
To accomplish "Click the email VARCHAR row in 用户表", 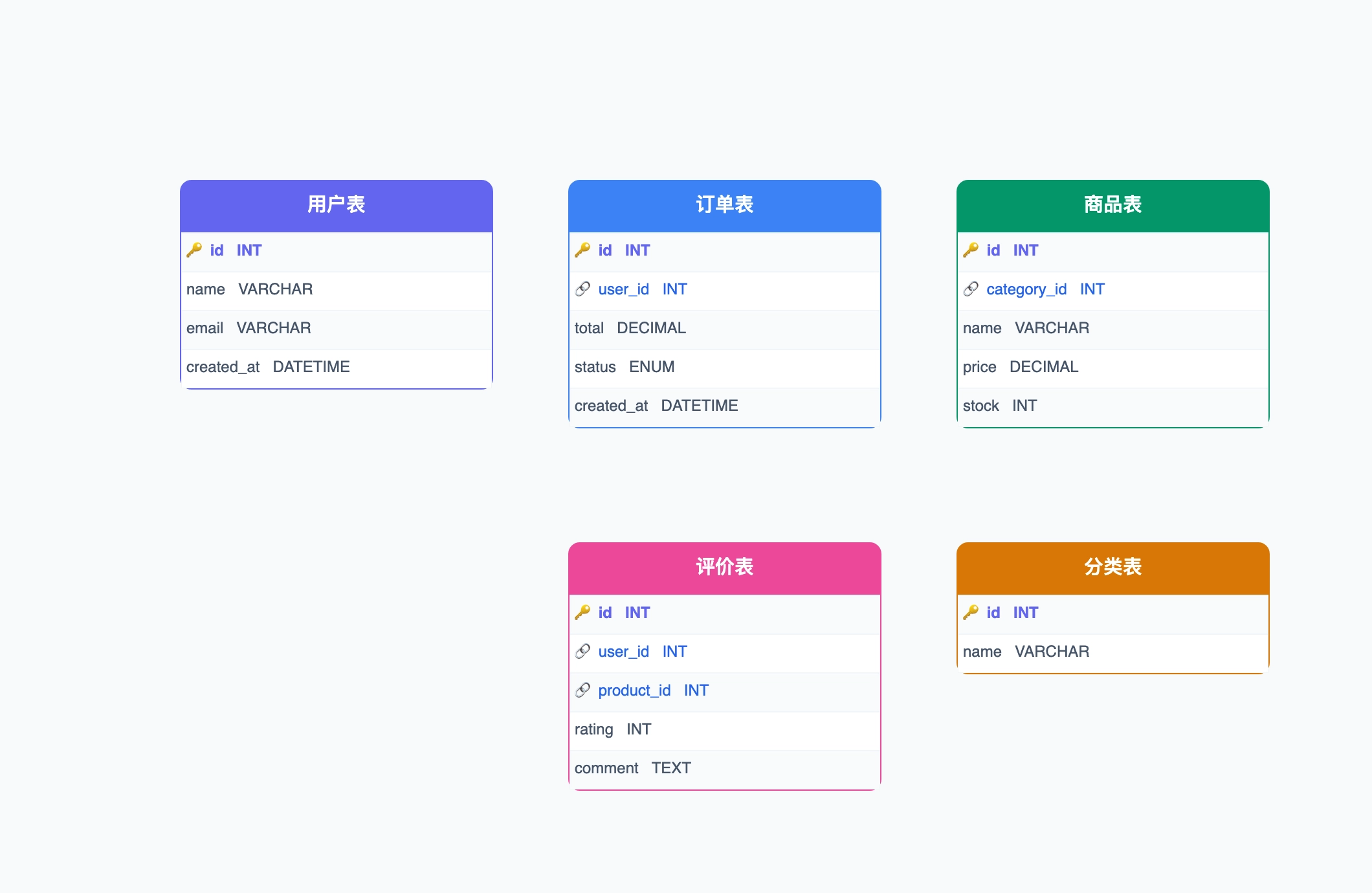I will coord(336,329).
